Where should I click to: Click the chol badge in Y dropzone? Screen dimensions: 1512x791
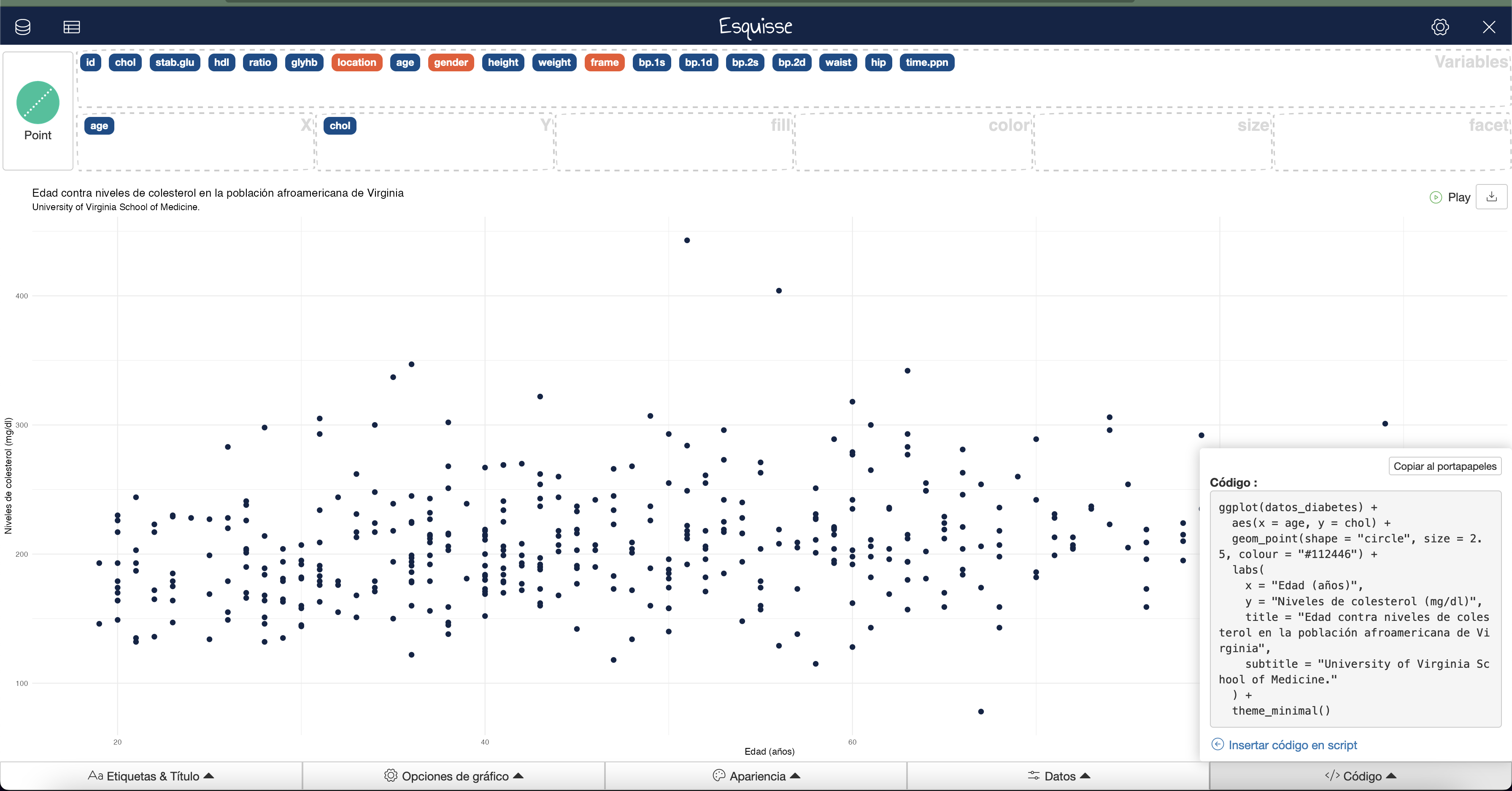tap(340, 126)
